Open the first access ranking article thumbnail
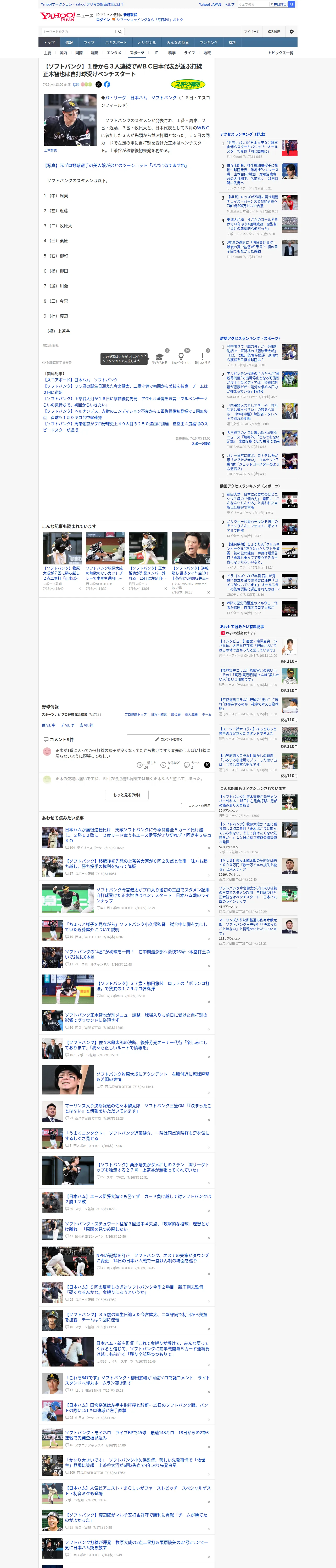Image resolution: width=336 pixels, height=1568 pixels. tap(290, 148)
